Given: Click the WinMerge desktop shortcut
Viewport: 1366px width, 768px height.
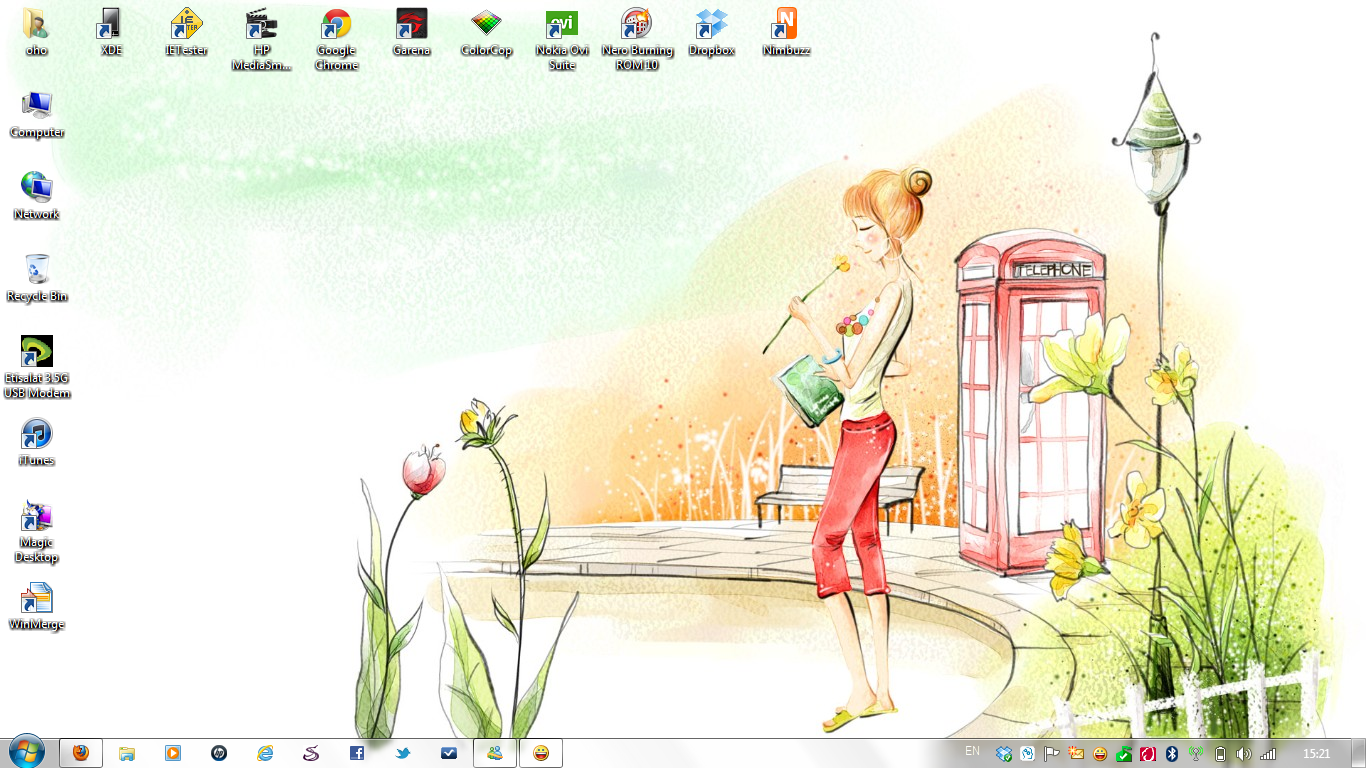Looking at the screenshot, I should 36,600.
